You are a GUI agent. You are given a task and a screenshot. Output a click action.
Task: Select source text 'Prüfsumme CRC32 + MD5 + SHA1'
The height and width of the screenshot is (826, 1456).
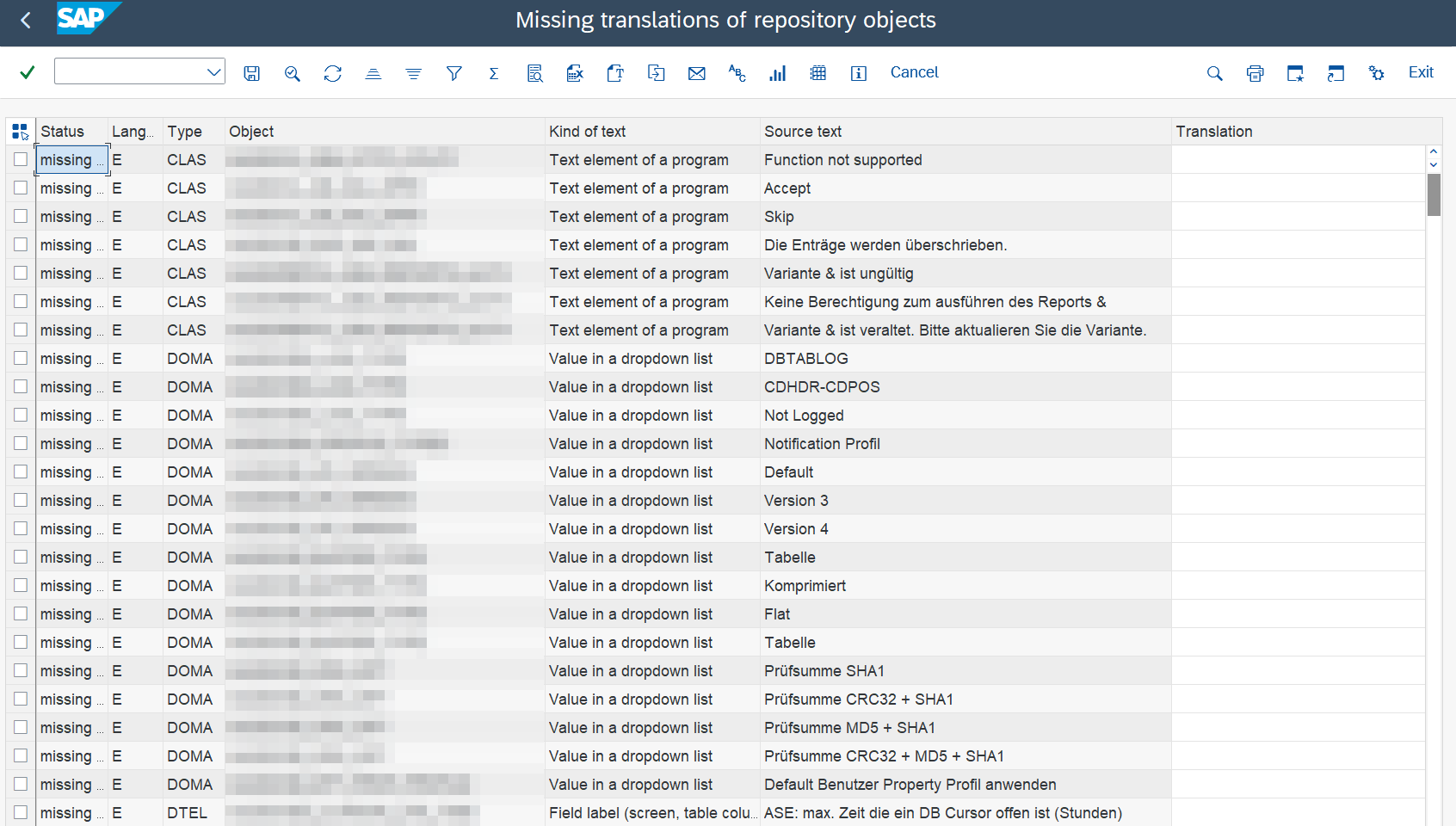[x=885, y=755]
